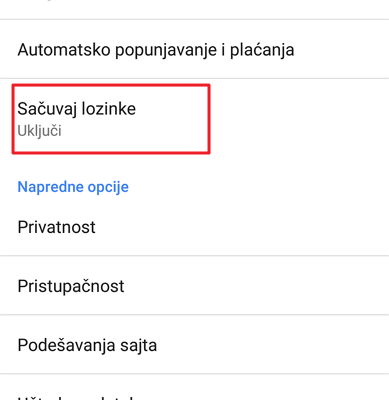389x400 pixels.
Task: Click blank area right of Sačuvaj lozinke box
Action: (298, 119)
